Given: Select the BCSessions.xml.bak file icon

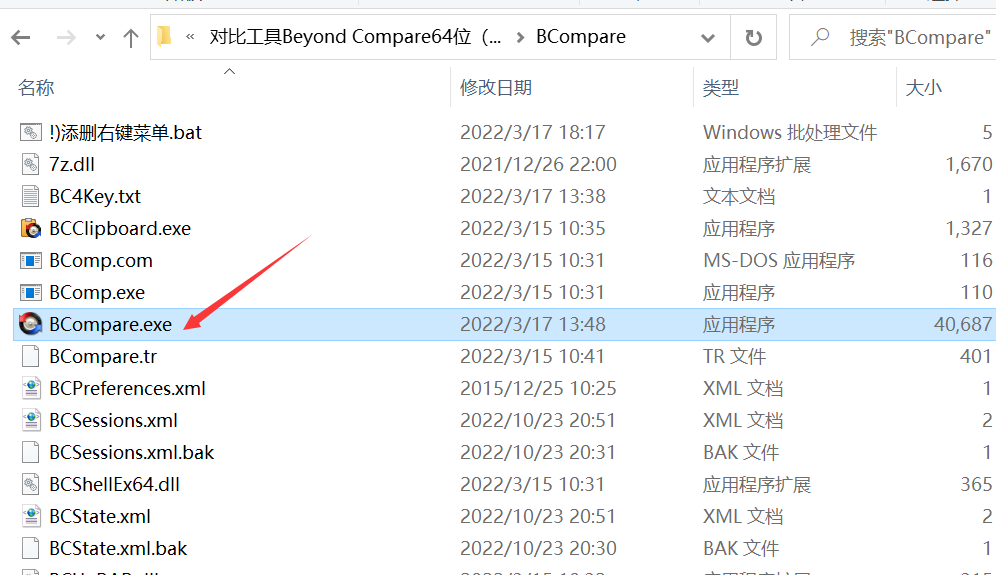Looking at the screenshot, I should pyautogui.click(x=30, y=452).
